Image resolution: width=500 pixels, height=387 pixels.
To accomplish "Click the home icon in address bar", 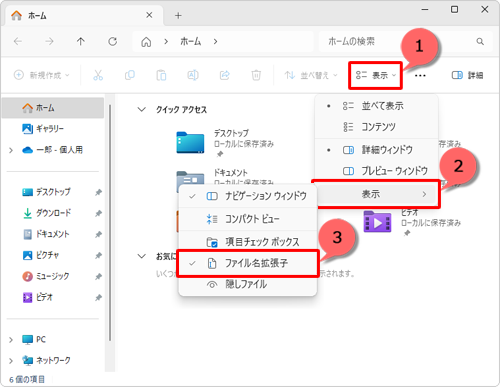I will click(x=146, y=42).
